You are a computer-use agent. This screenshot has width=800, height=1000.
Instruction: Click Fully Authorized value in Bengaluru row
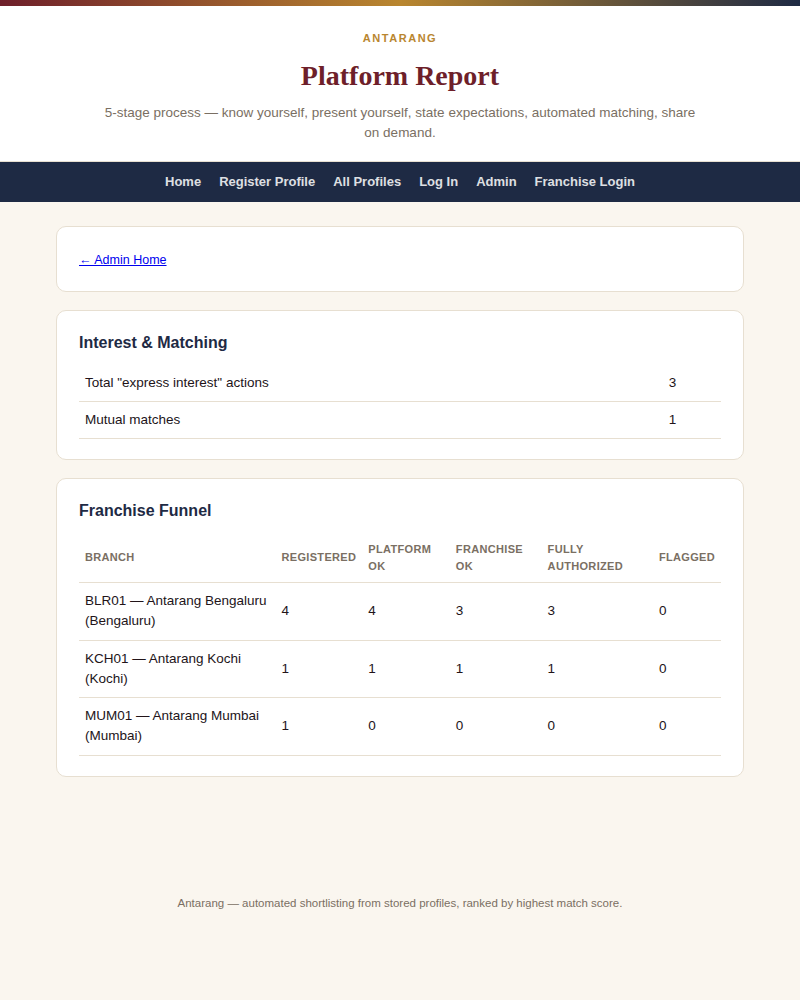[551, 611]
